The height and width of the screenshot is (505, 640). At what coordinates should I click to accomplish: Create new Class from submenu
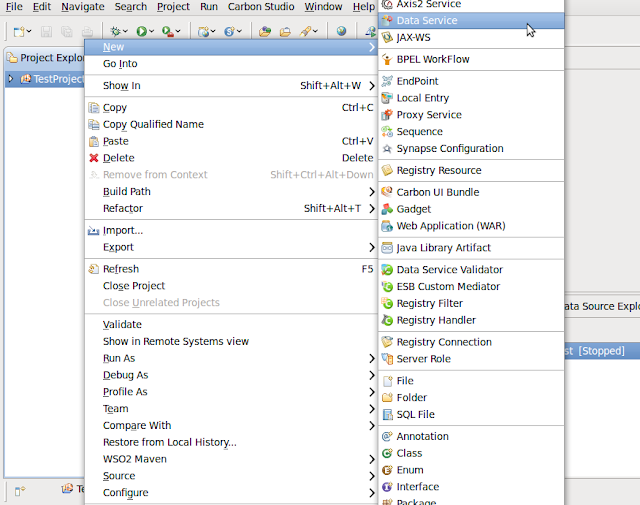pos(471,453)
